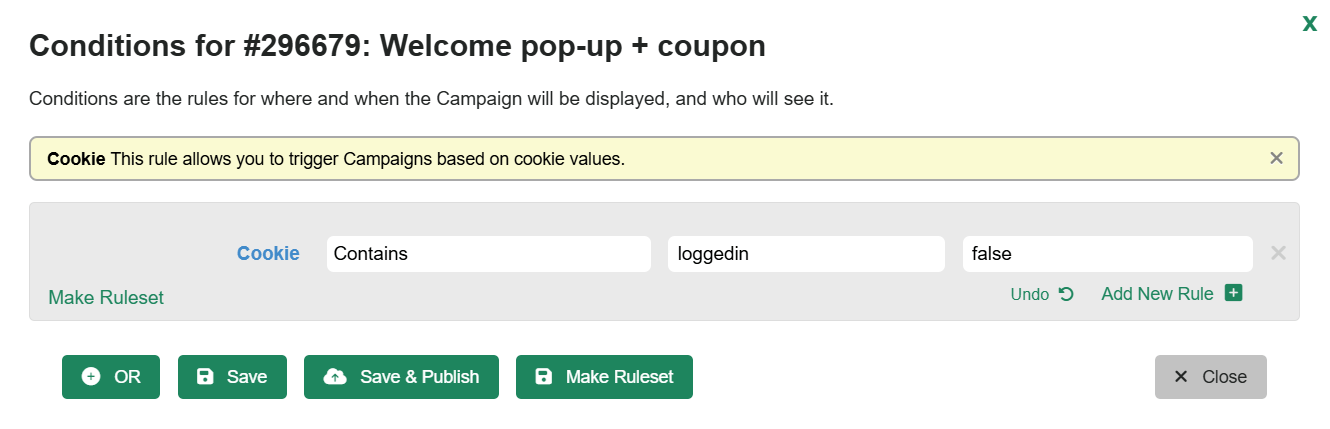Click the Undo text link

pos(1029,294)
